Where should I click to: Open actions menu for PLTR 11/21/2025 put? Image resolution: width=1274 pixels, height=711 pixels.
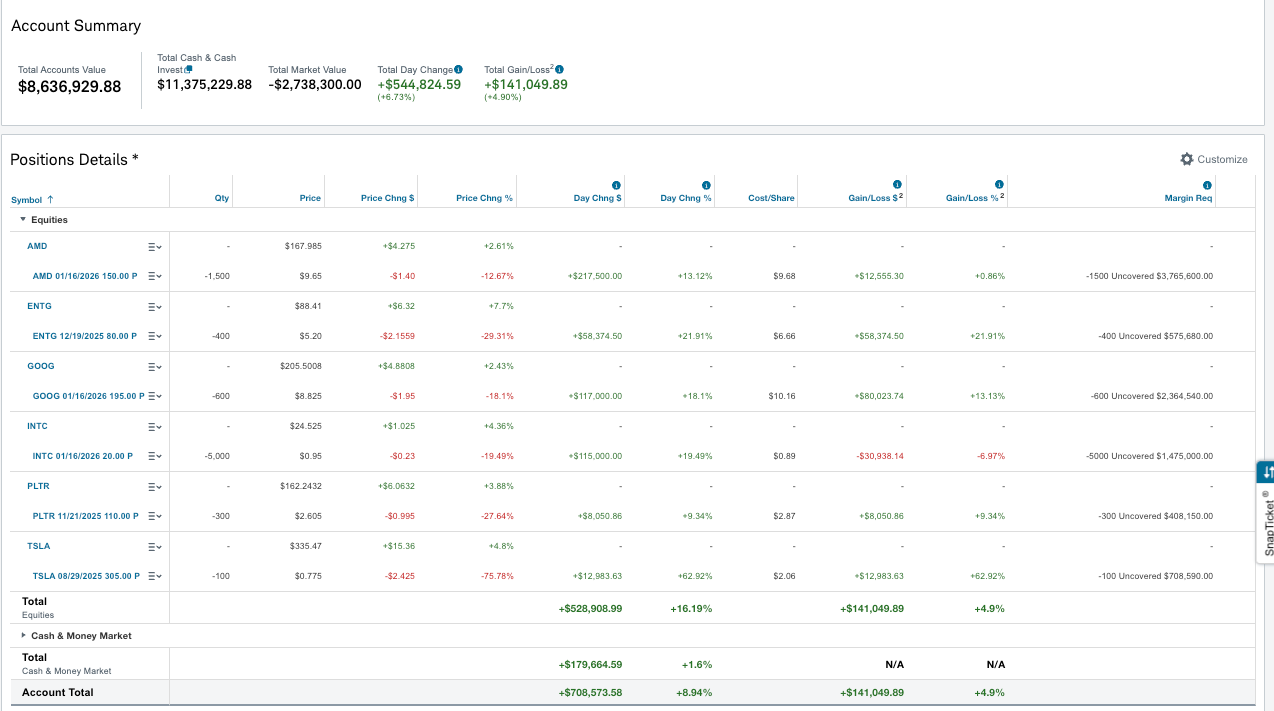pyautogui.click(x=154, y=516)
